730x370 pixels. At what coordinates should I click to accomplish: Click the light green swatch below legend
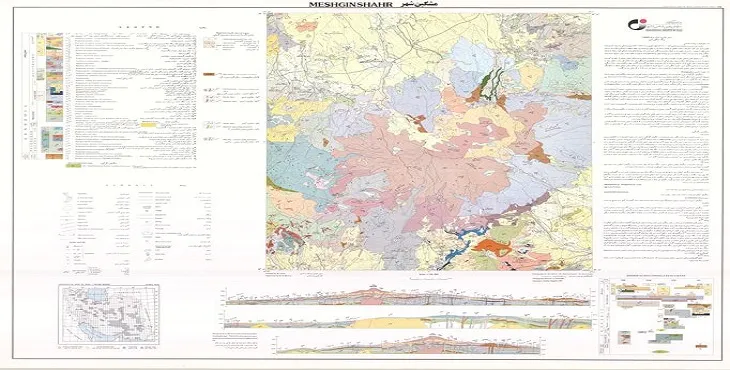[x=73, y=165]
